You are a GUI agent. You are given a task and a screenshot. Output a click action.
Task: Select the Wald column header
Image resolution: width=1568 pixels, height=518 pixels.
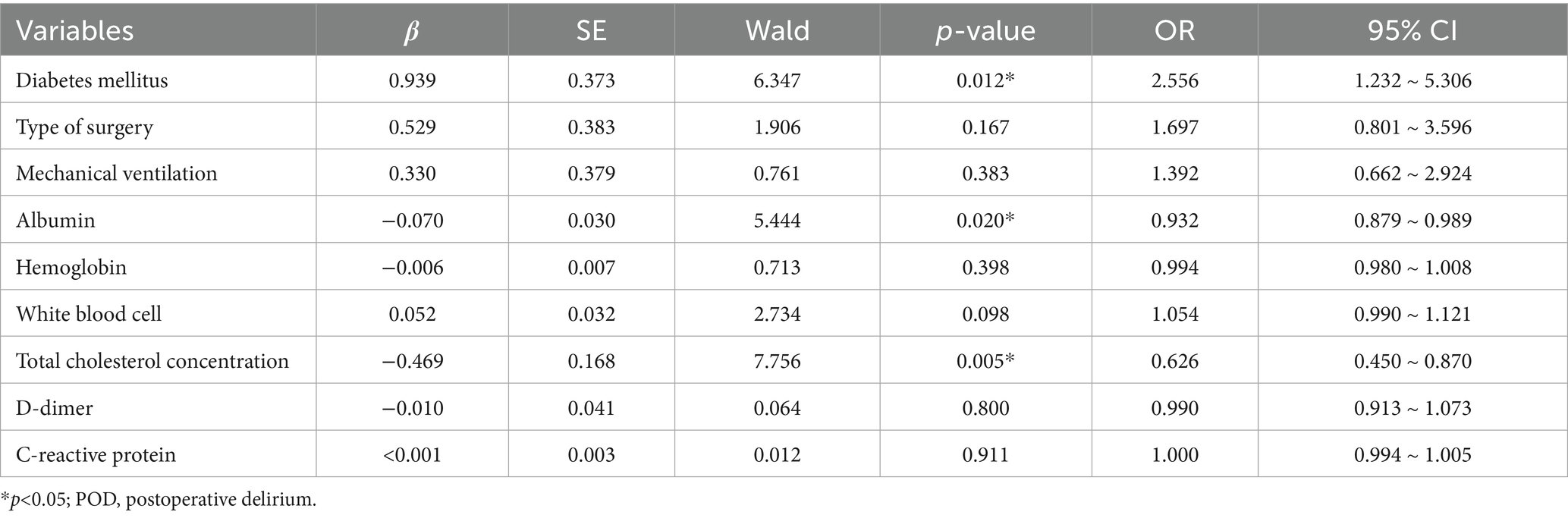[x=777, y=31]
